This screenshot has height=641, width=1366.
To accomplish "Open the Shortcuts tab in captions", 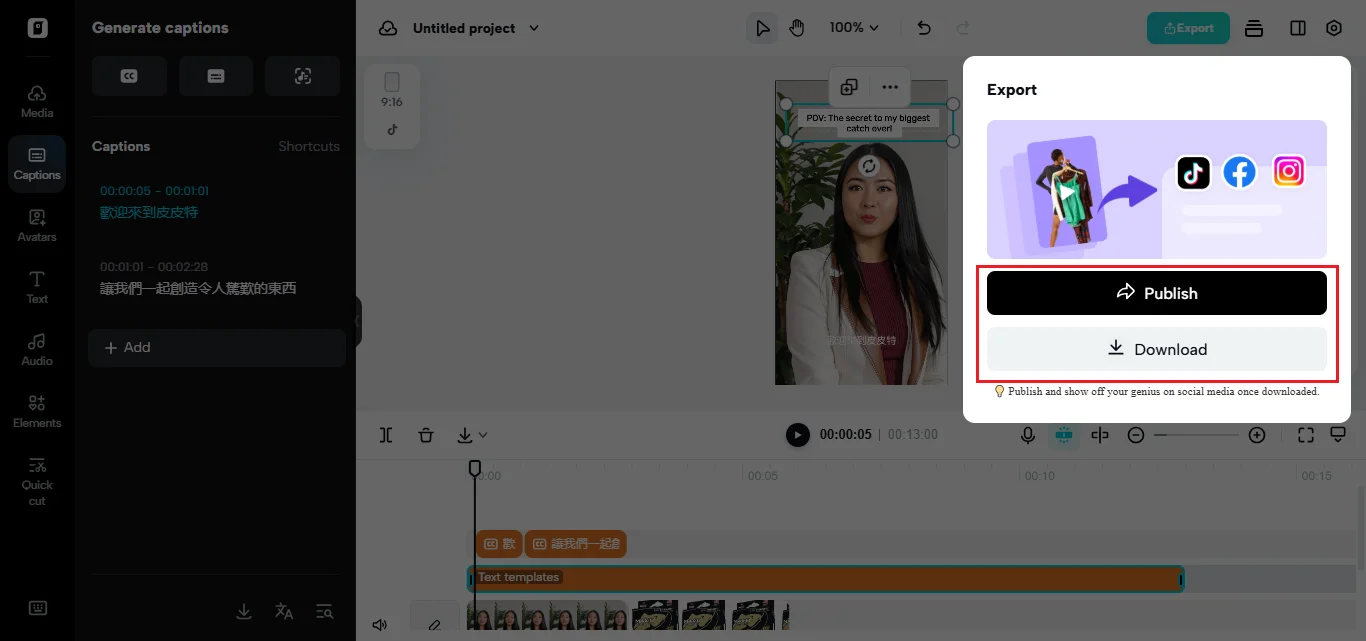I will [308, 146].
